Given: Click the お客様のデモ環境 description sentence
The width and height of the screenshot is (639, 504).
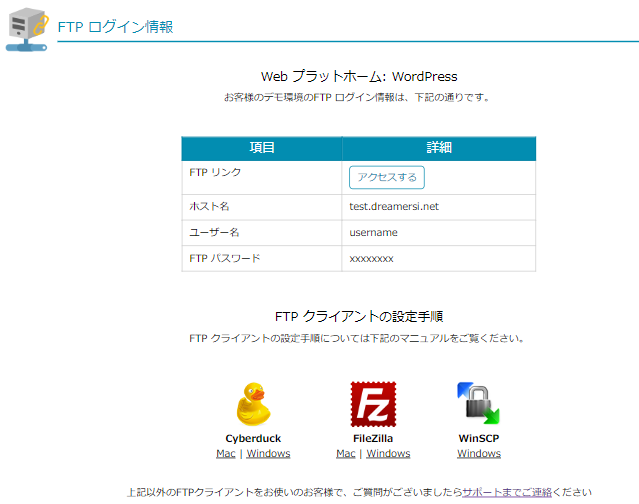Looking at the screenshot, I should [x=357, y=97].
